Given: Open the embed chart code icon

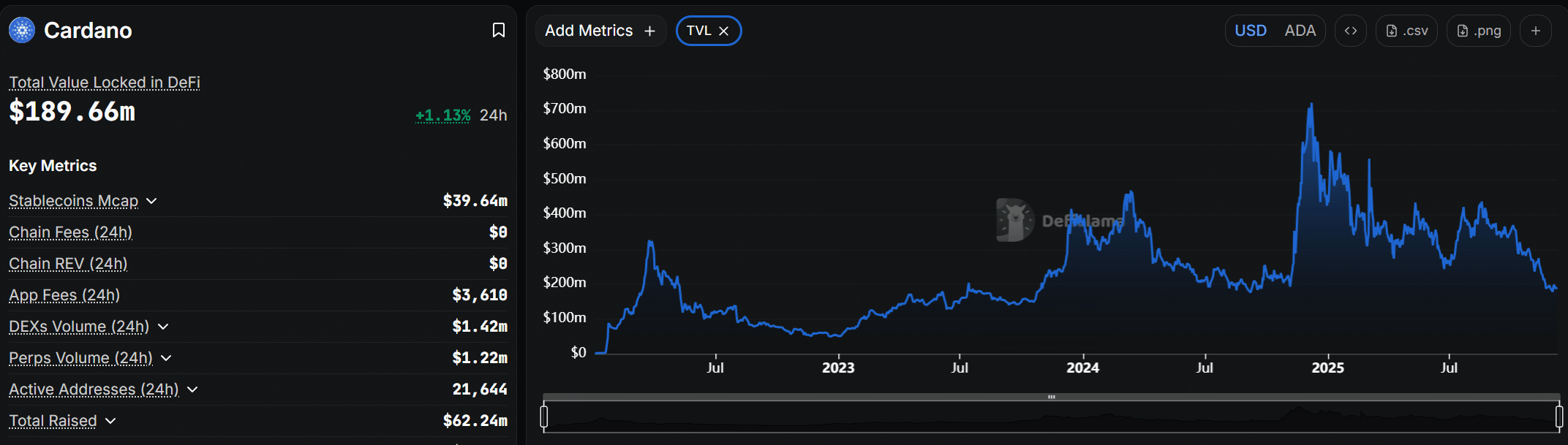Looking at the screenshot, I should coord(1350,31).
